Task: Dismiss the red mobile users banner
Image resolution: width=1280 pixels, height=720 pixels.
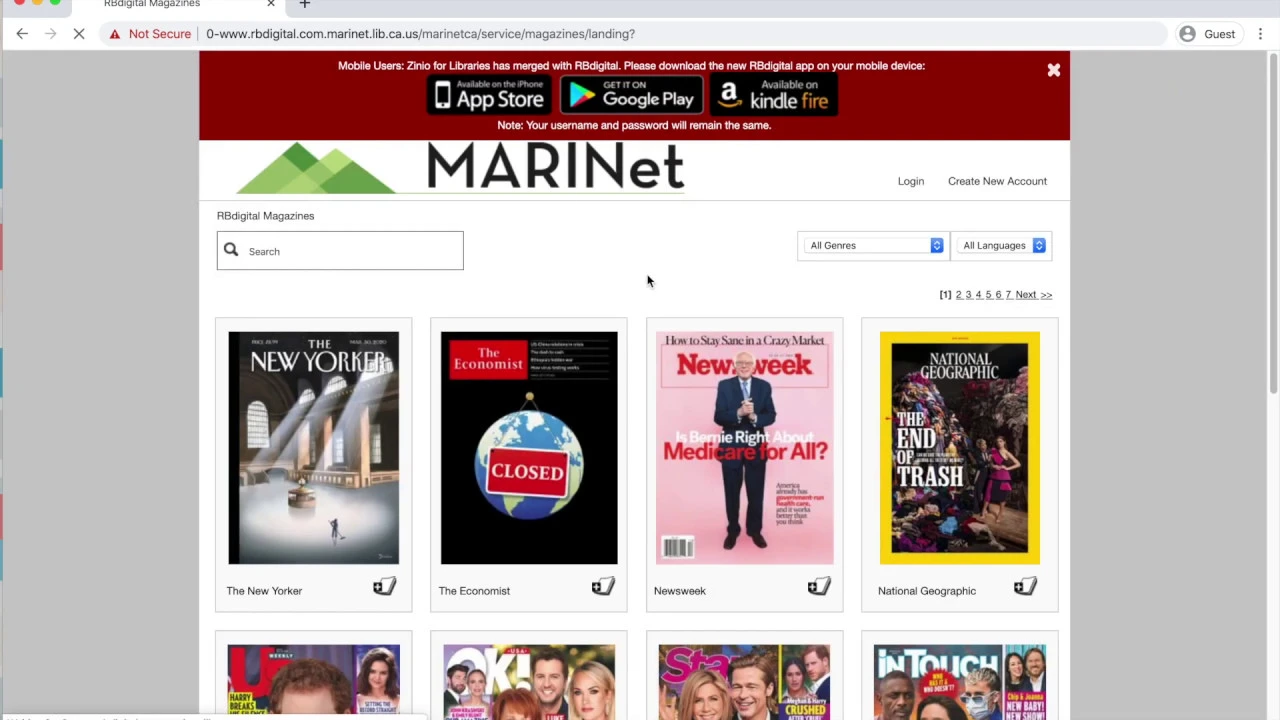Action: [1053, 70]
